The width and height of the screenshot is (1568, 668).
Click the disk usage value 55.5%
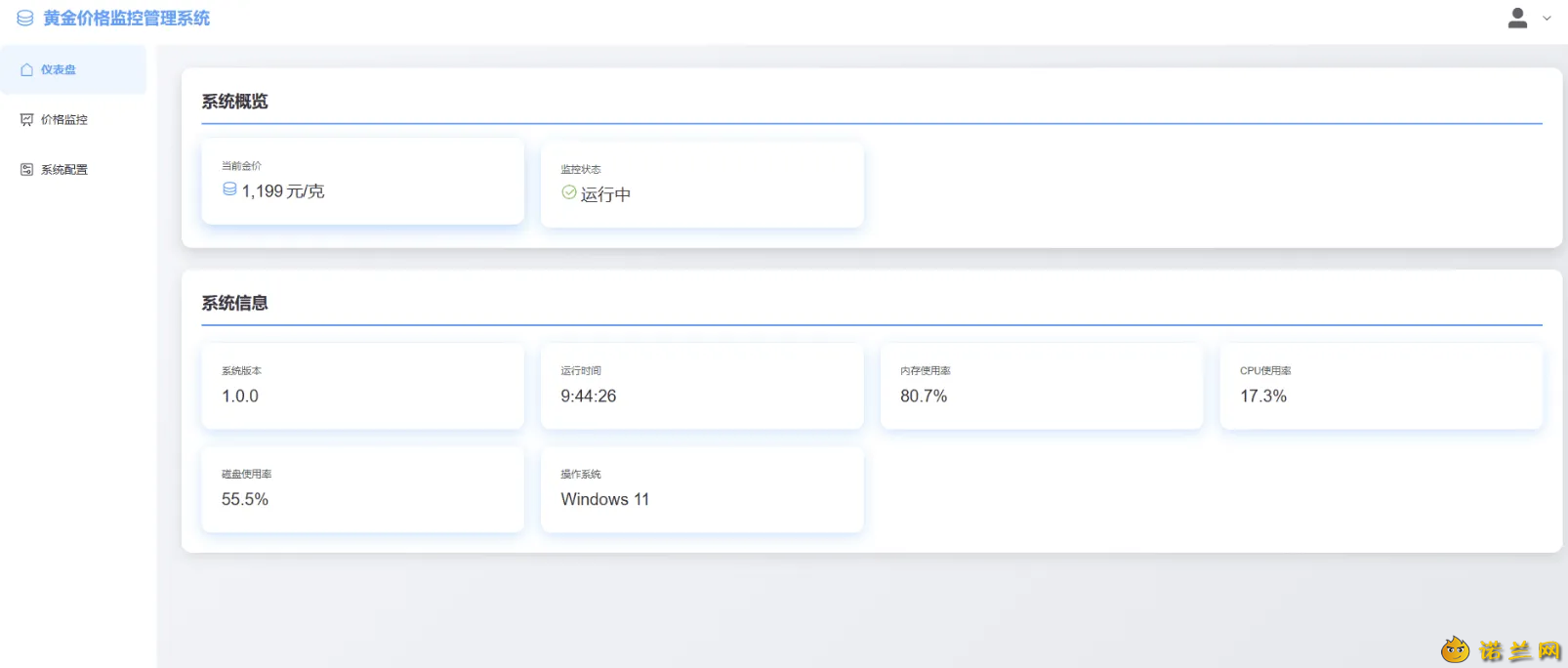(x=245, y=499)
